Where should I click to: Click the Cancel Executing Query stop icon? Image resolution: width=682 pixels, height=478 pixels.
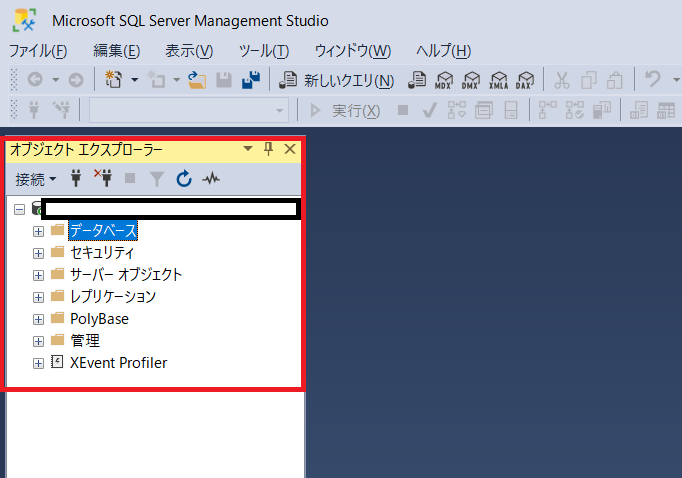[x=403, y=110]
